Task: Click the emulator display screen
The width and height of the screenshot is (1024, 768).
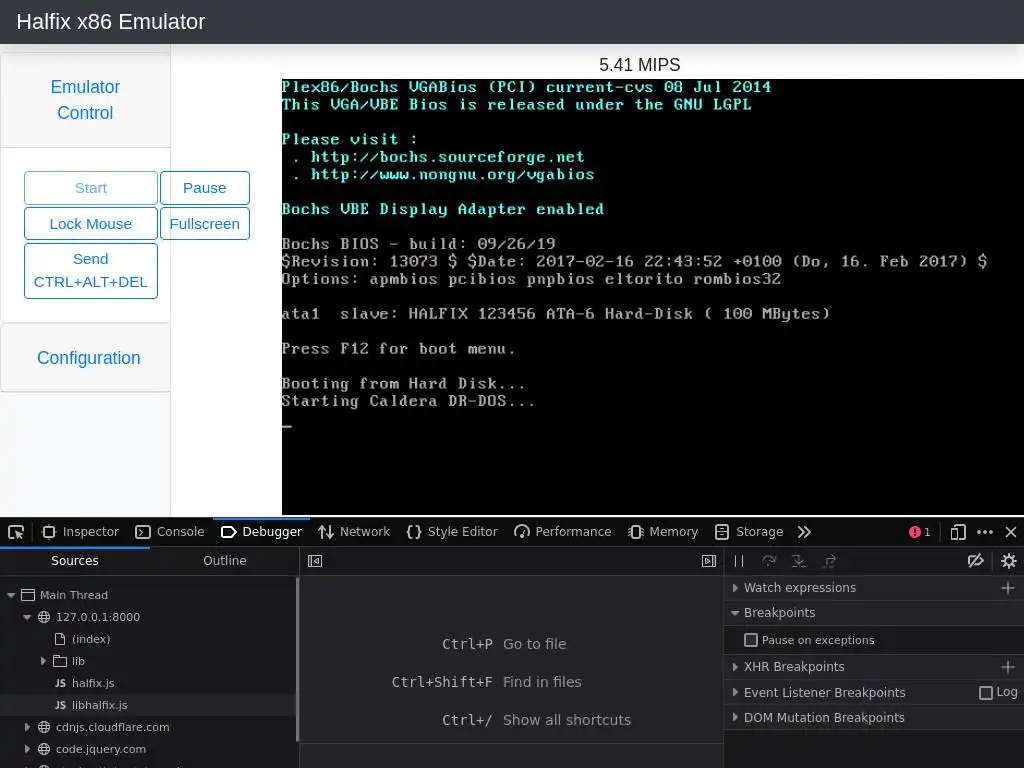Action: pos(652,297)
